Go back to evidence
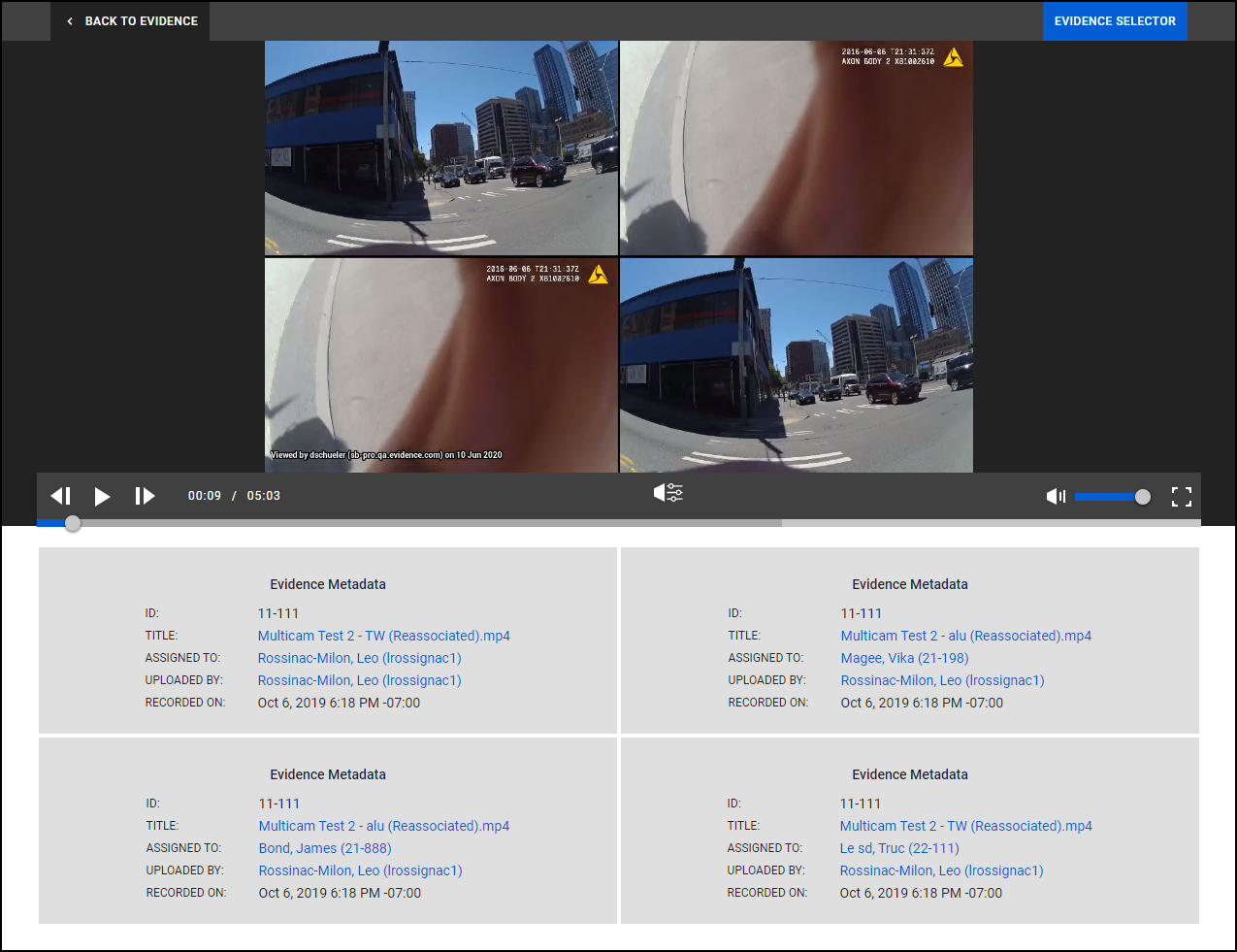Image resolution: width=1237 pixels, height=952 pixels. (132, 20)
